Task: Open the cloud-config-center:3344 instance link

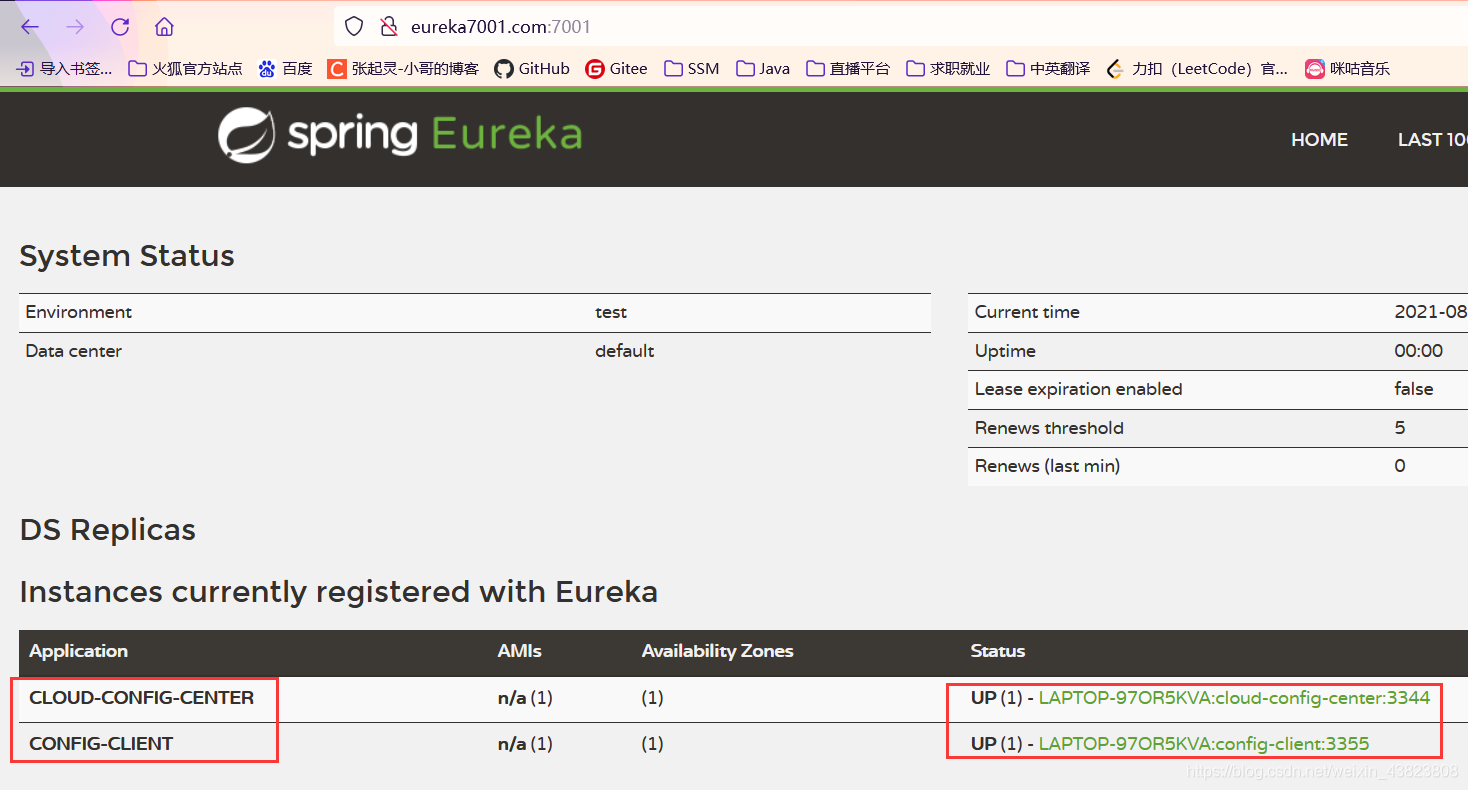Action: coord(1235,697)
